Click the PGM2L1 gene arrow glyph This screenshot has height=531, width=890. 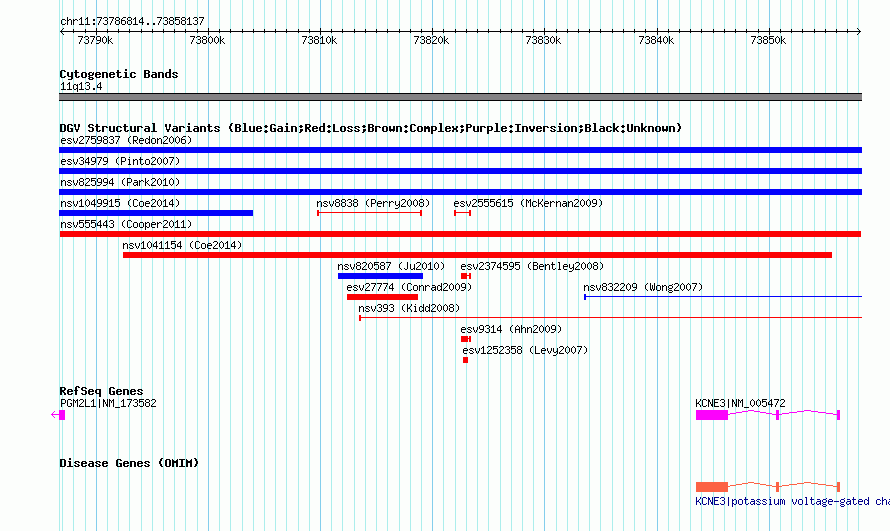coord(58,415)
